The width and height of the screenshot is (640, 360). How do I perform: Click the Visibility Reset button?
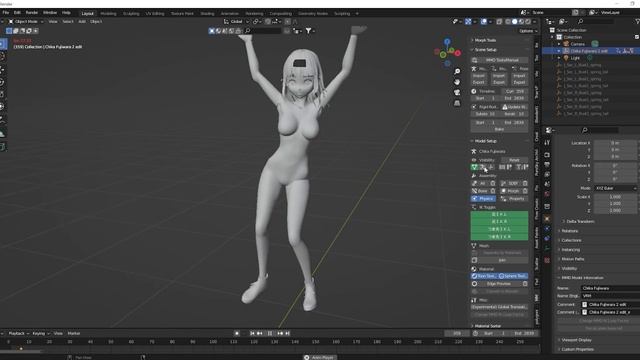point(514,160)
